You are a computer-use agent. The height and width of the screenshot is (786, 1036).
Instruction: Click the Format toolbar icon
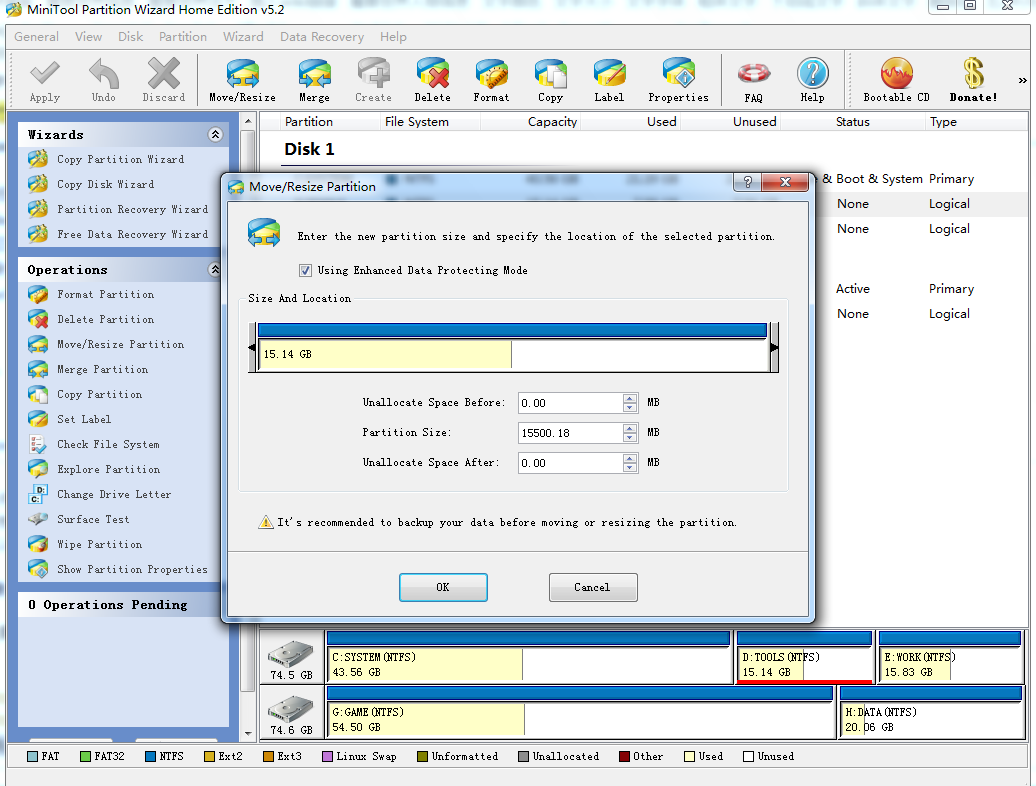click(491, 73)
